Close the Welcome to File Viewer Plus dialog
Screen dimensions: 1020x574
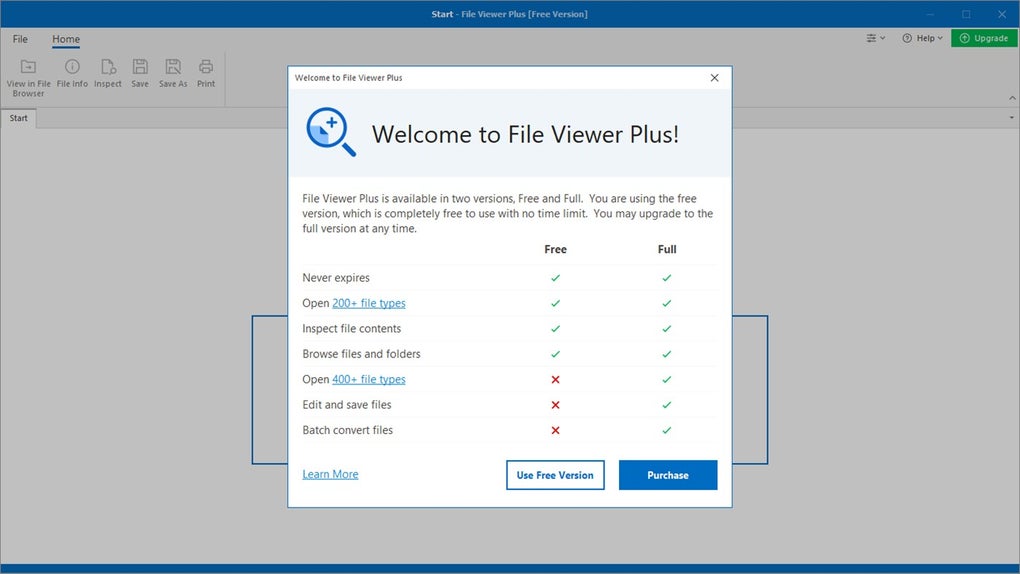tap(714, 77)
